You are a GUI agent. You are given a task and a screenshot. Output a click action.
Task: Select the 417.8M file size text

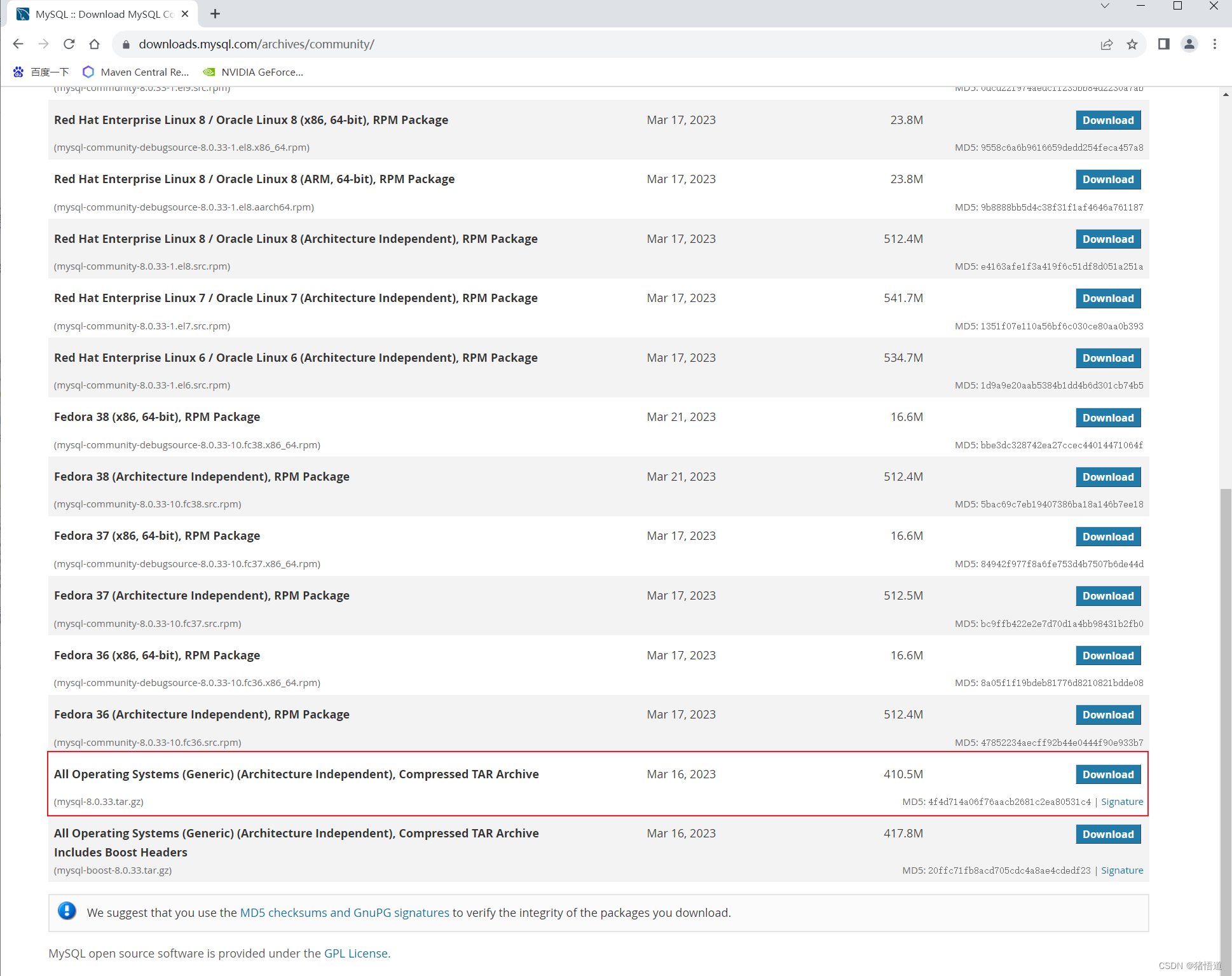(903, 833)
